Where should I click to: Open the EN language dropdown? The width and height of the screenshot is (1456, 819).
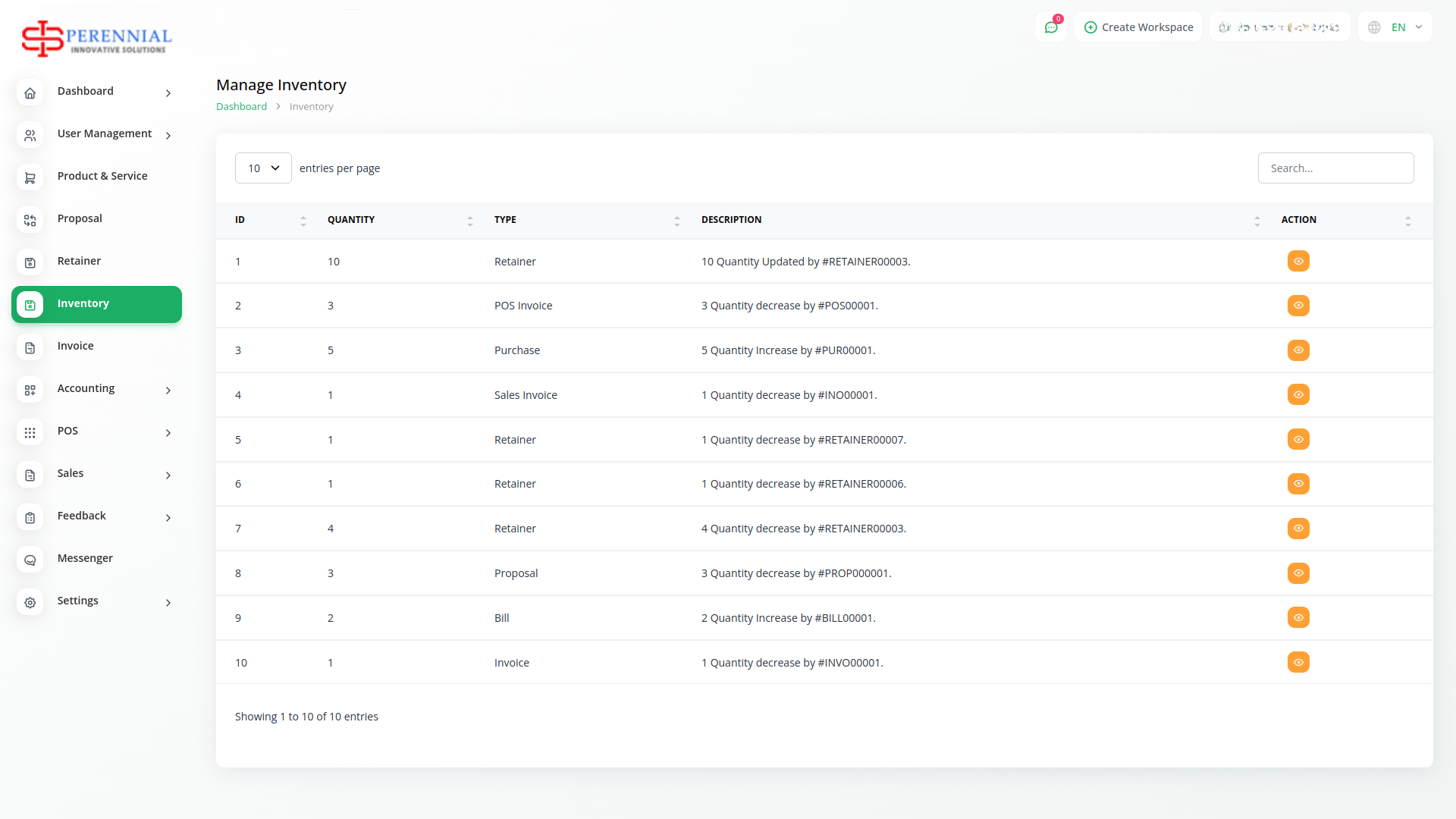pos(1395,27)
